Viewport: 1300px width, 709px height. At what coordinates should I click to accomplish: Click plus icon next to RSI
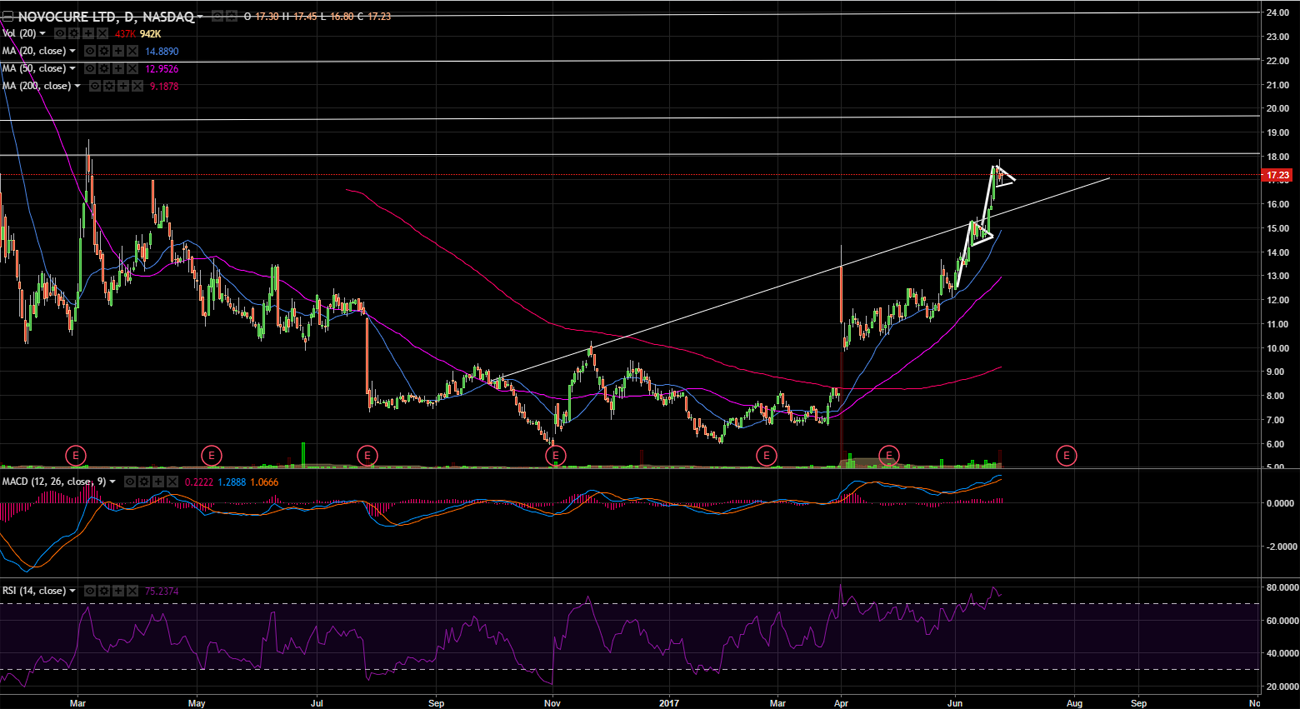point(118,591)
